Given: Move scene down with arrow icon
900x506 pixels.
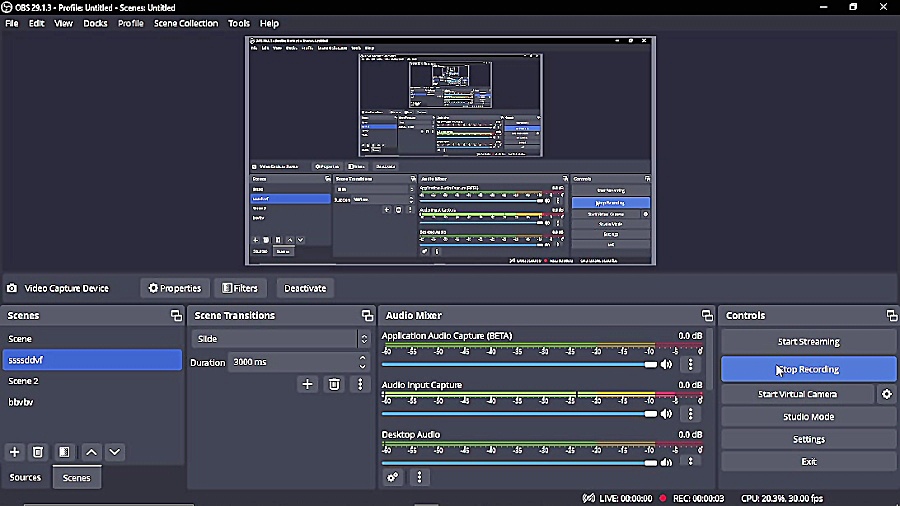Looking at the screenshot, I should click(115, 452).
